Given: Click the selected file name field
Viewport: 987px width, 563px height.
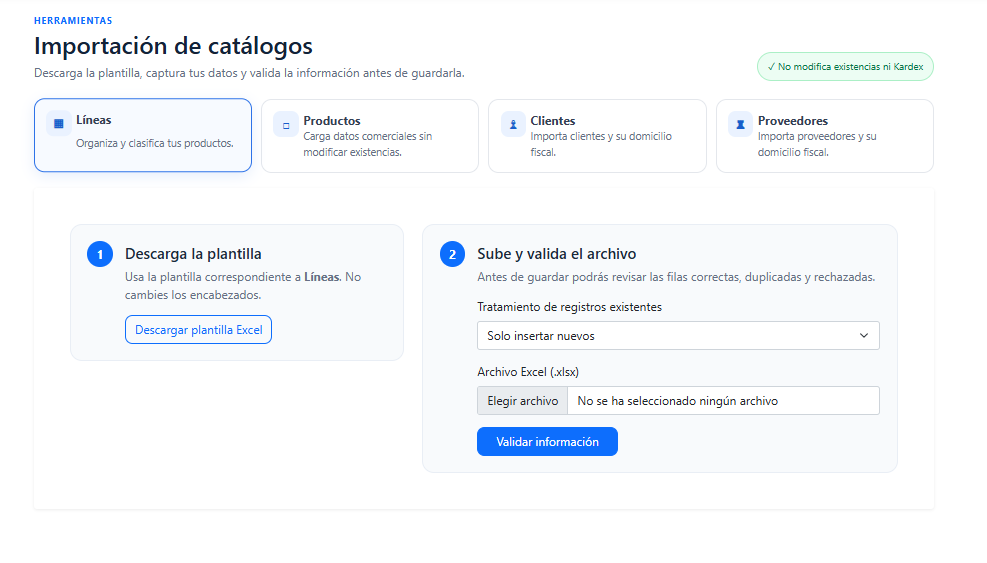Looking at the screenshot, I should pos(723,401).
